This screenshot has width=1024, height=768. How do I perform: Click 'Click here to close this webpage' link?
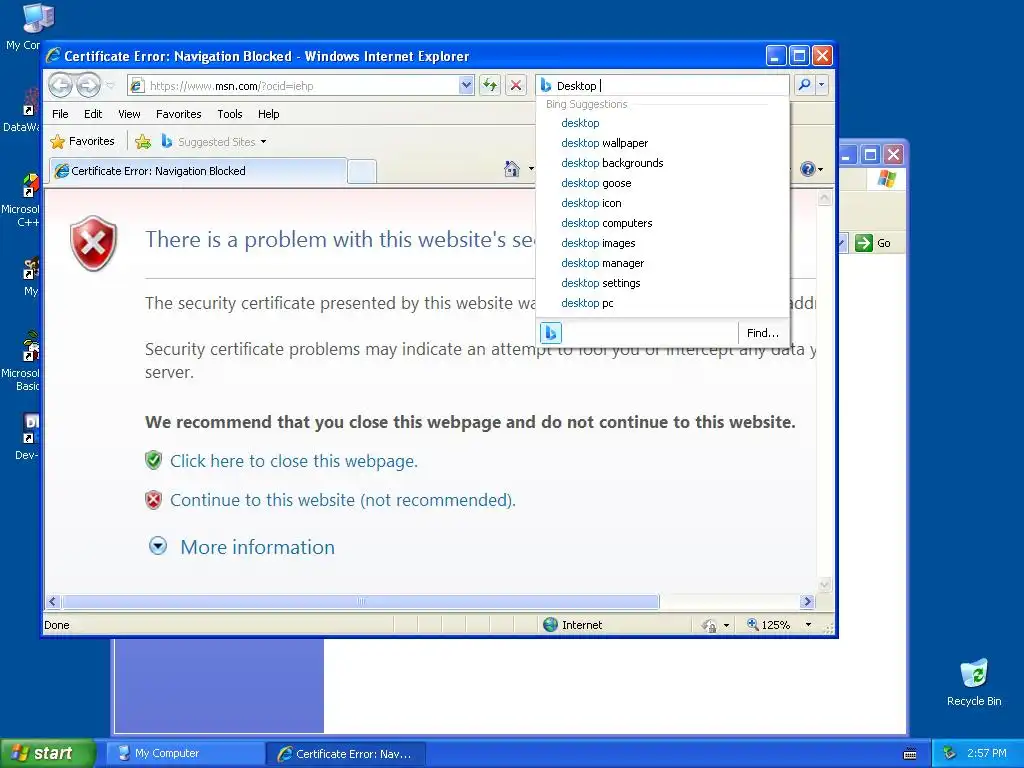pyautogui.click(x=294, y=461)
